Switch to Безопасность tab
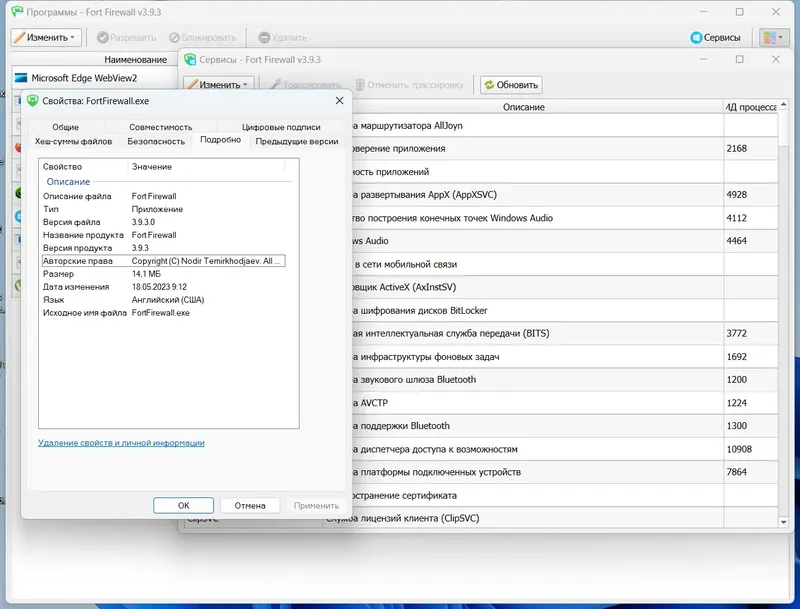 pos(156,141)
